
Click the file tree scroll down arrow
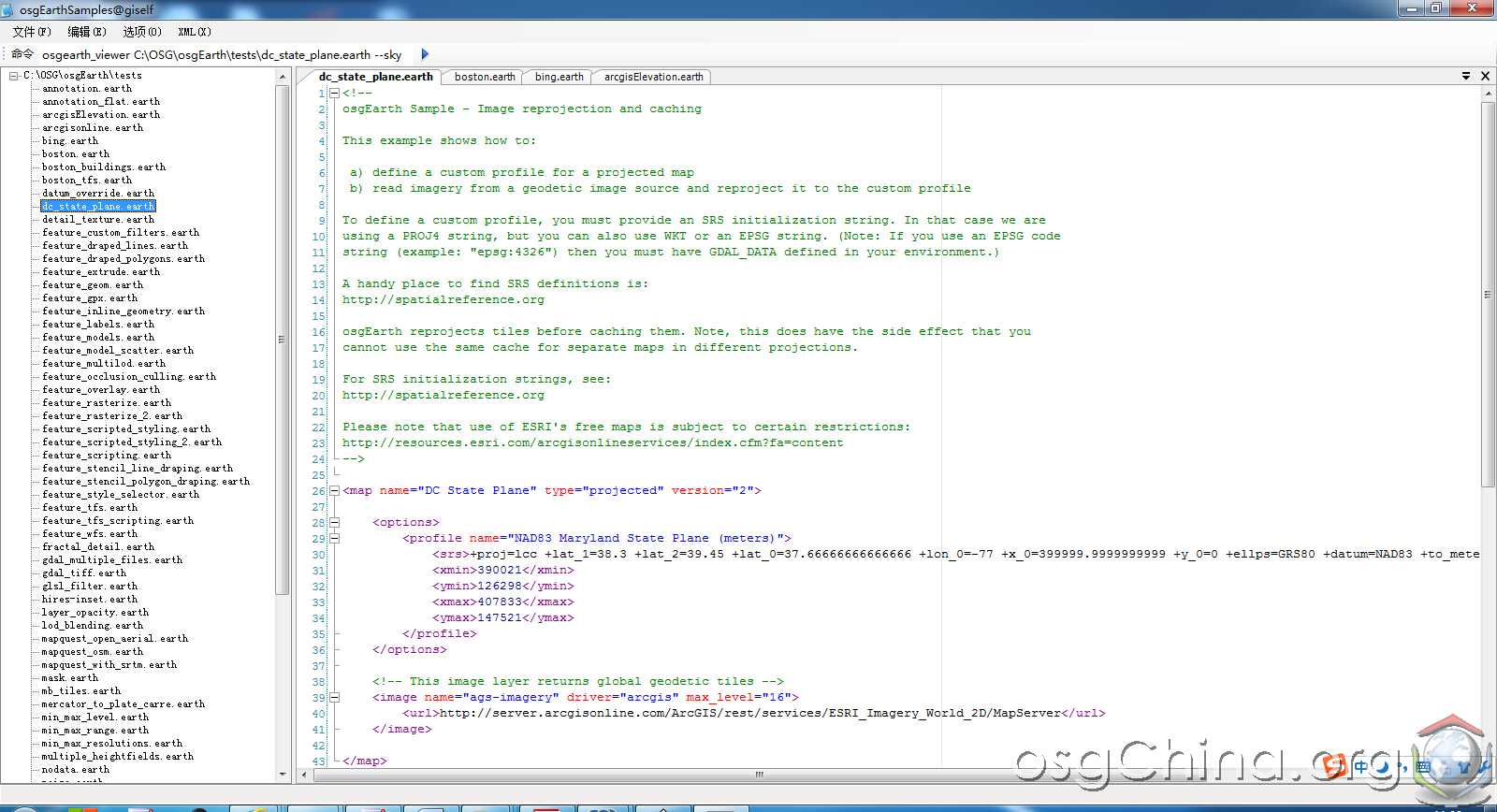pyautogui.click(x=283, y=775)
